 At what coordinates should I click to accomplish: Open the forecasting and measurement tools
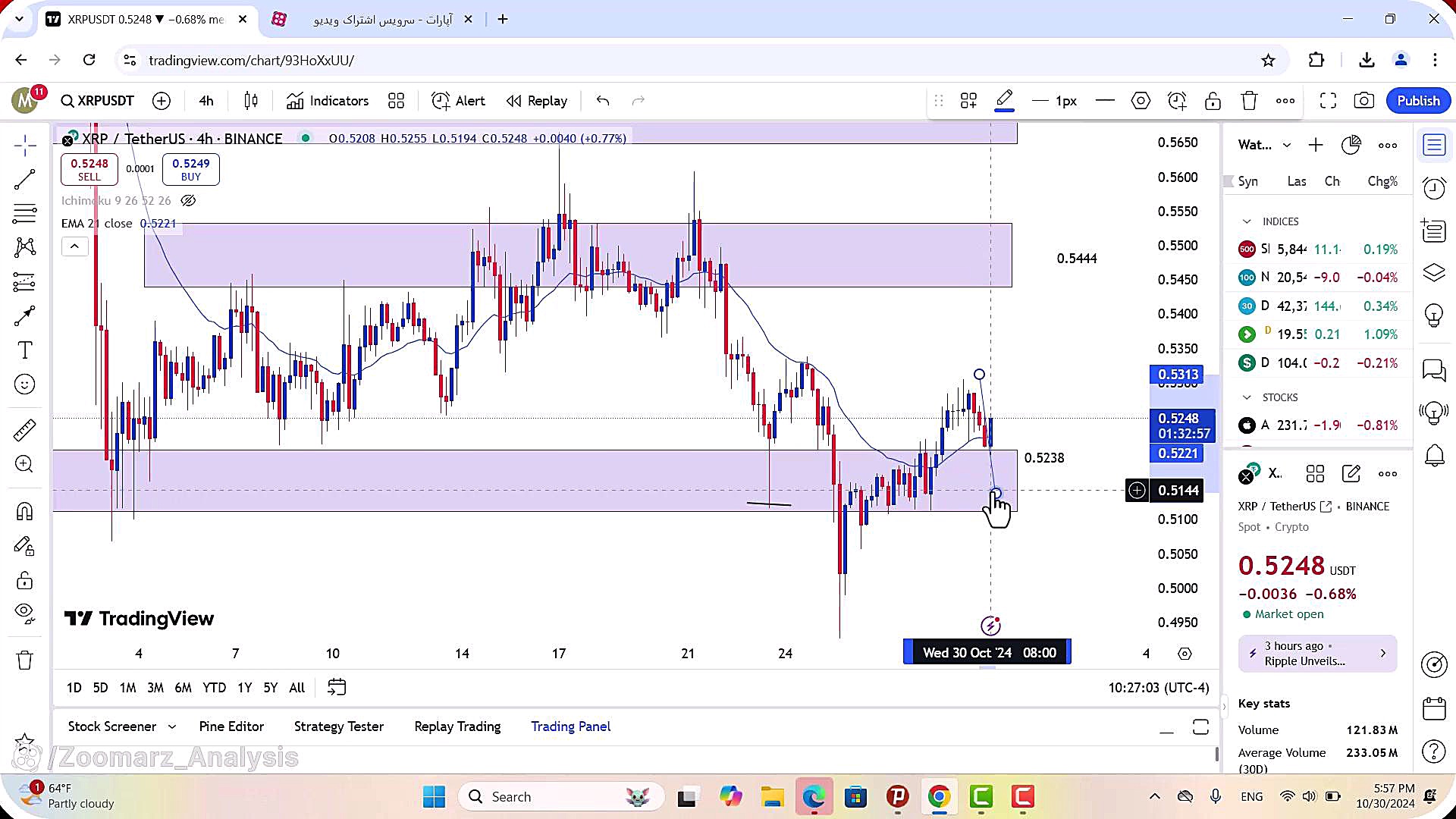click(25, 282)
